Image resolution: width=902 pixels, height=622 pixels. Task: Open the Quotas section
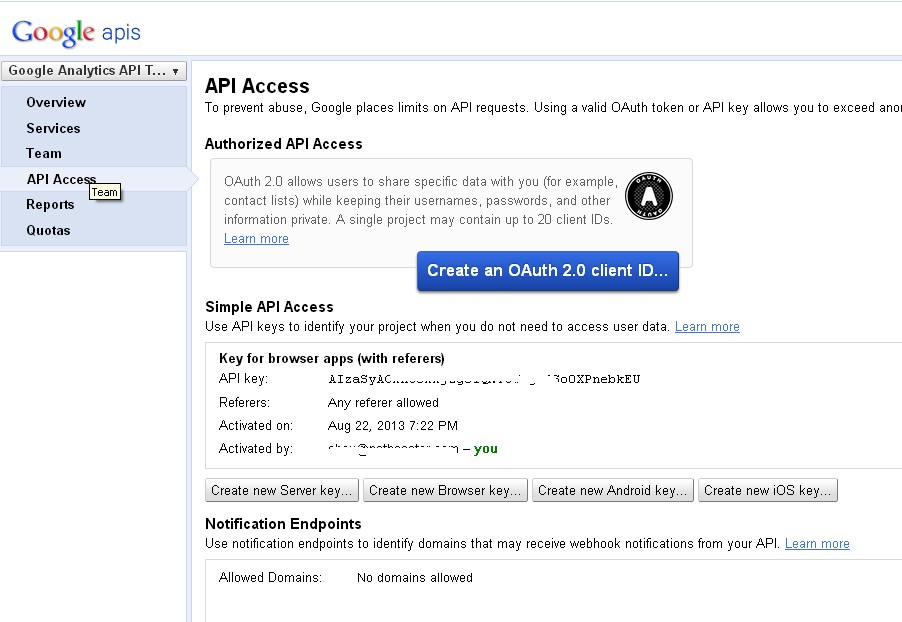[x=48, y=230]
